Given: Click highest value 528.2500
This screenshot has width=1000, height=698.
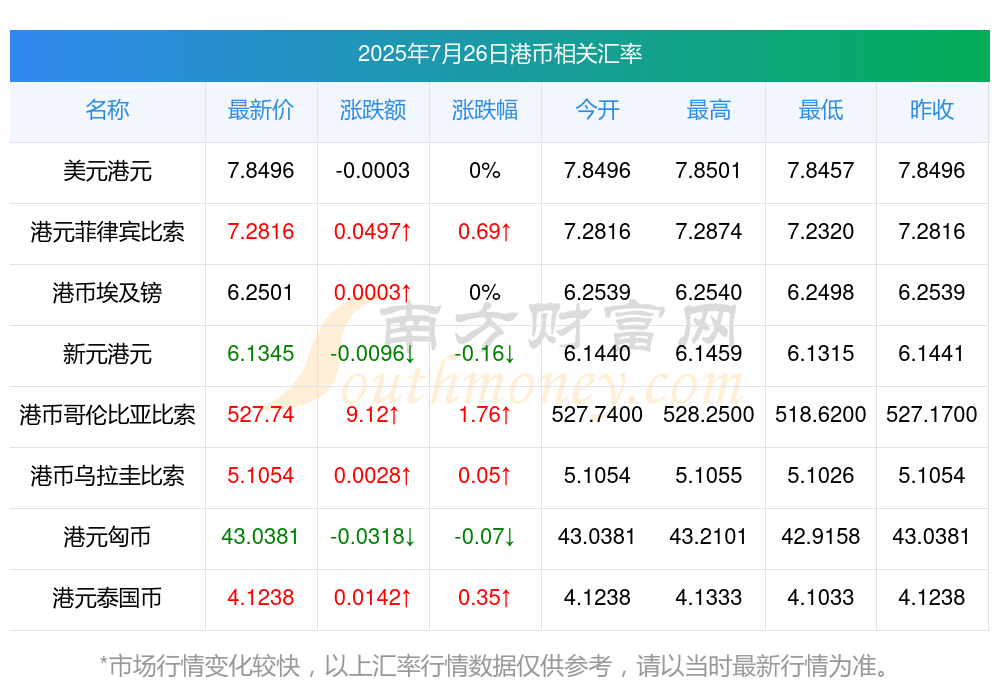Looking at the screenshot, I should [x=709, y=415].
